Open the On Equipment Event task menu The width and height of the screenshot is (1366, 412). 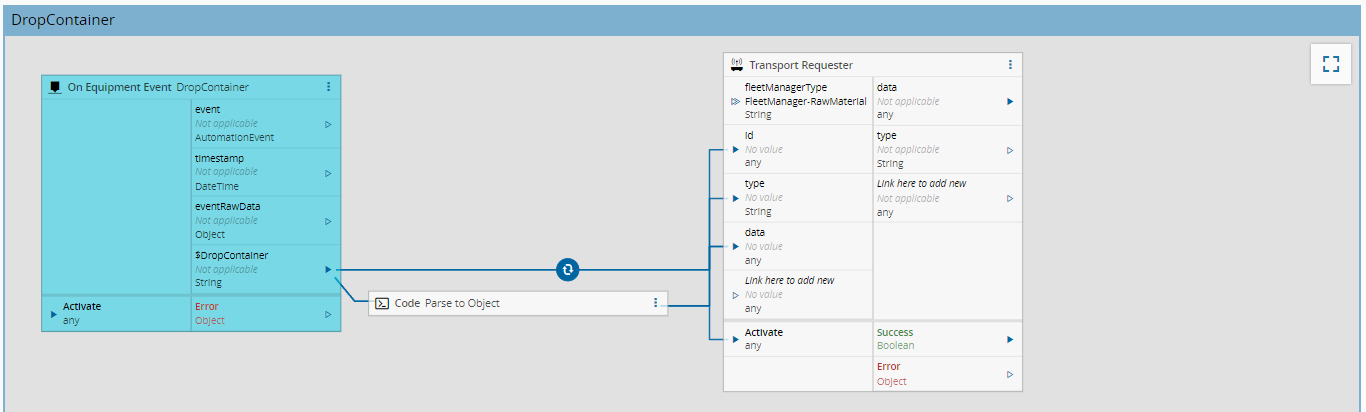point(328,87)
